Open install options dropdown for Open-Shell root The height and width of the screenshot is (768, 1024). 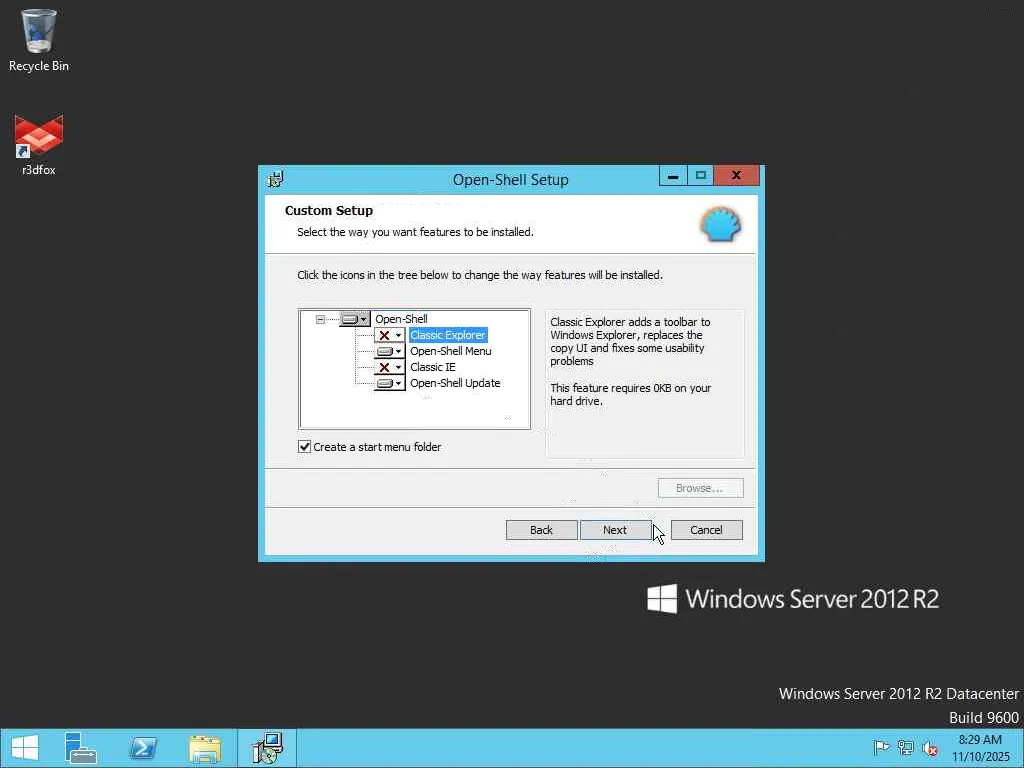(x=355, y=319)
